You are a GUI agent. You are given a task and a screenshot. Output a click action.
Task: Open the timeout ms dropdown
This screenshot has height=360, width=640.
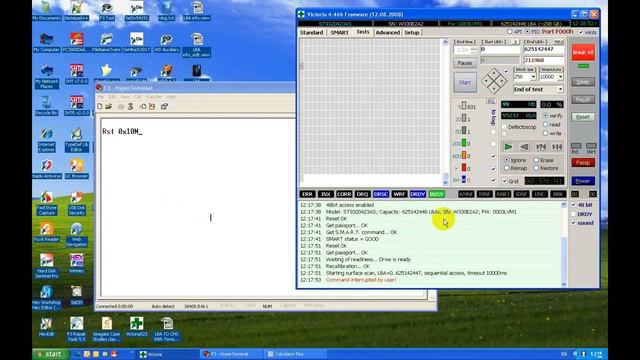(560, 77)
